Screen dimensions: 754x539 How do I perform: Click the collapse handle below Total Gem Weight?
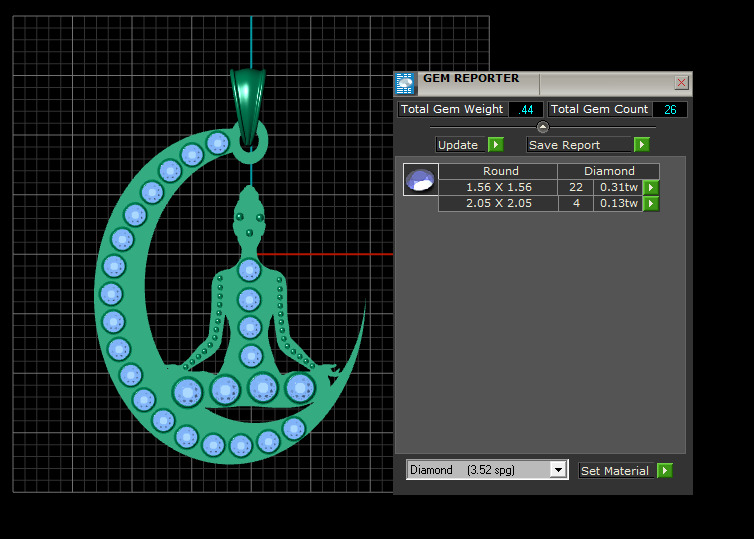(542, 127)
